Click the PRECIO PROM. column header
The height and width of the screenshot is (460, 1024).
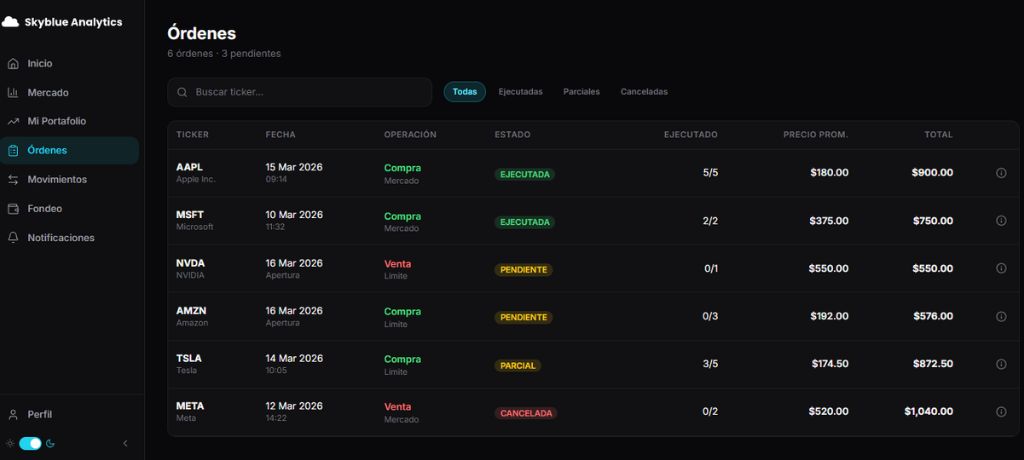click(816, 135)
